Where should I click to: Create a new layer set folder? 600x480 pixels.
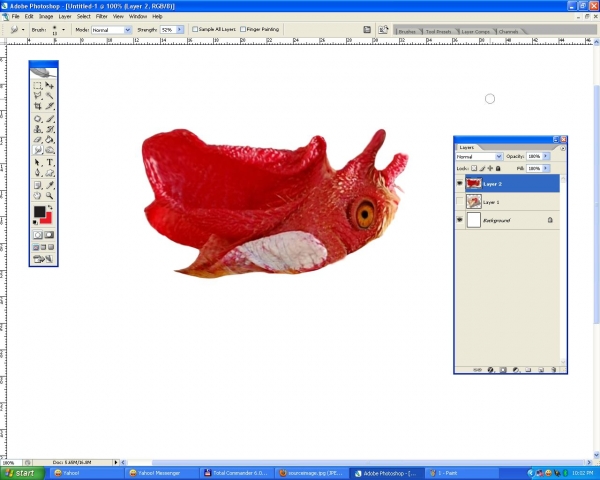[528, 370]
